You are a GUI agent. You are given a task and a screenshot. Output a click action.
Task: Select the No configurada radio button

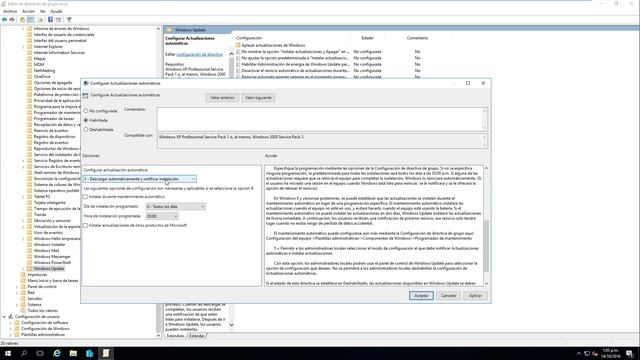pyautogui.click(x=86, y=111)
